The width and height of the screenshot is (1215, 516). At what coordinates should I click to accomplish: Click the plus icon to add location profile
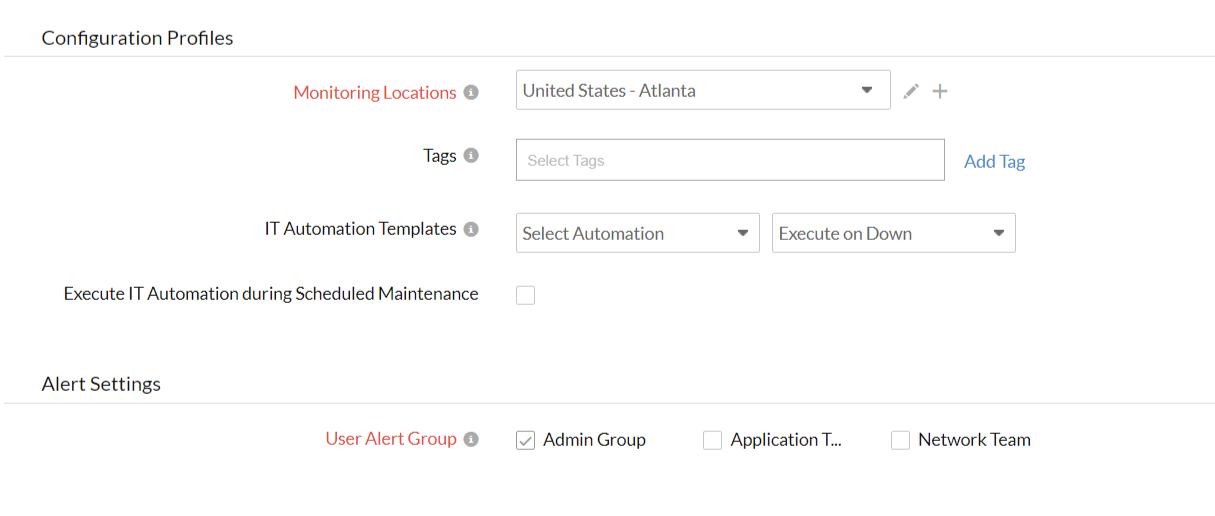pyautogui.click(x=940, y=92)
